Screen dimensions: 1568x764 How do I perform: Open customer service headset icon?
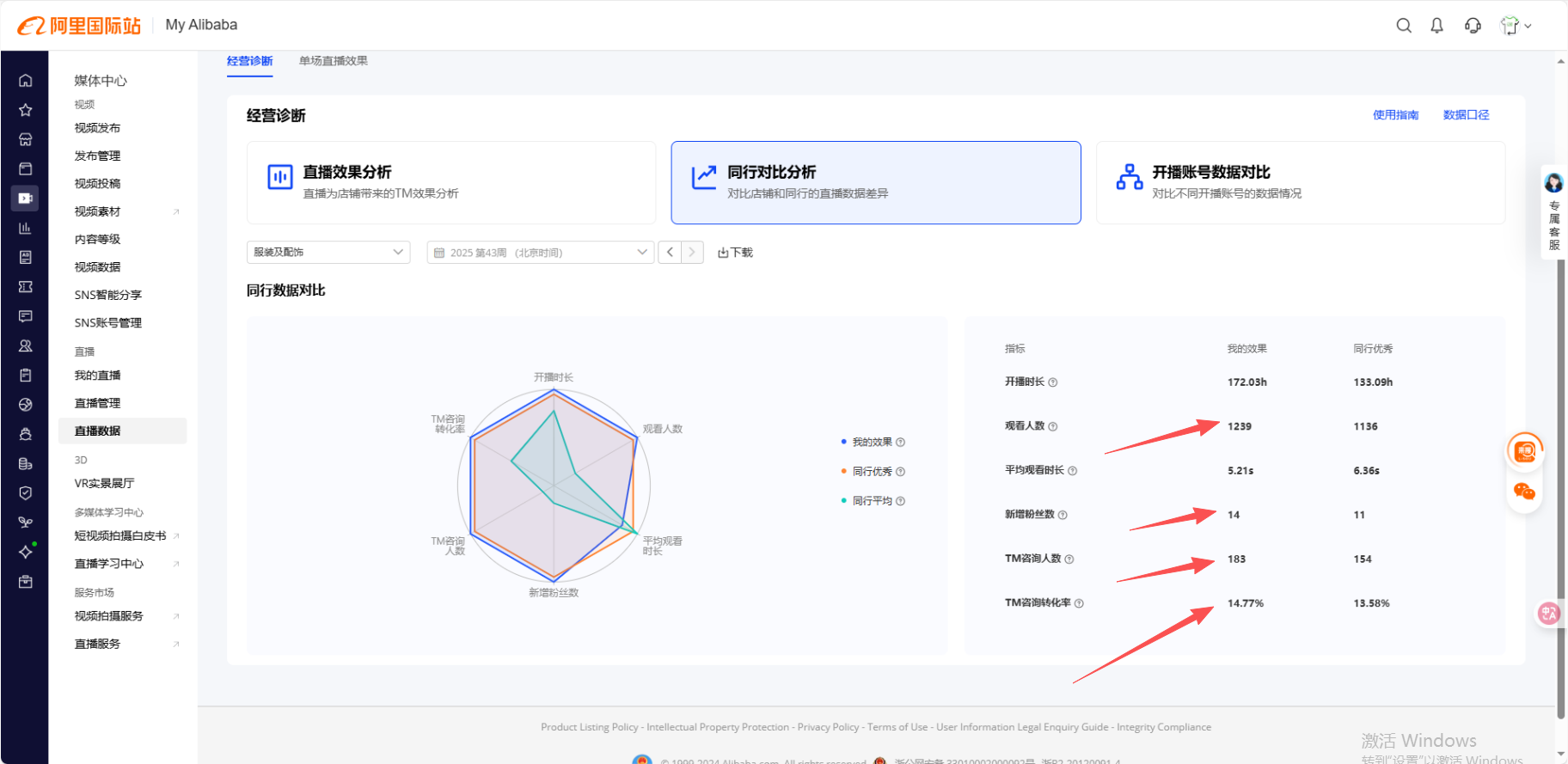(1473, 26)
